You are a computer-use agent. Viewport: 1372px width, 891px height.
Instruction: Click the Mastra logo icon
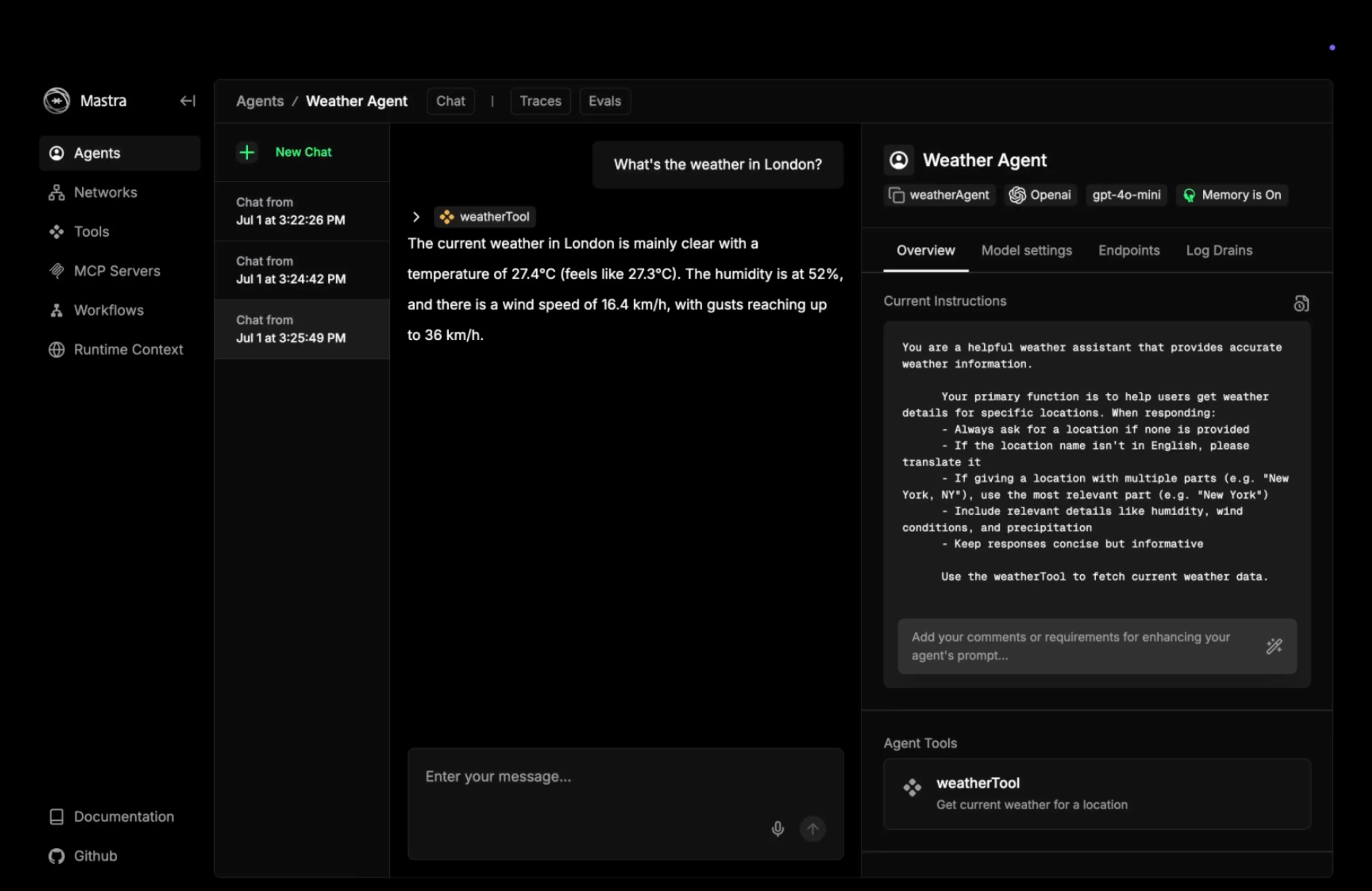pos(56,100)
